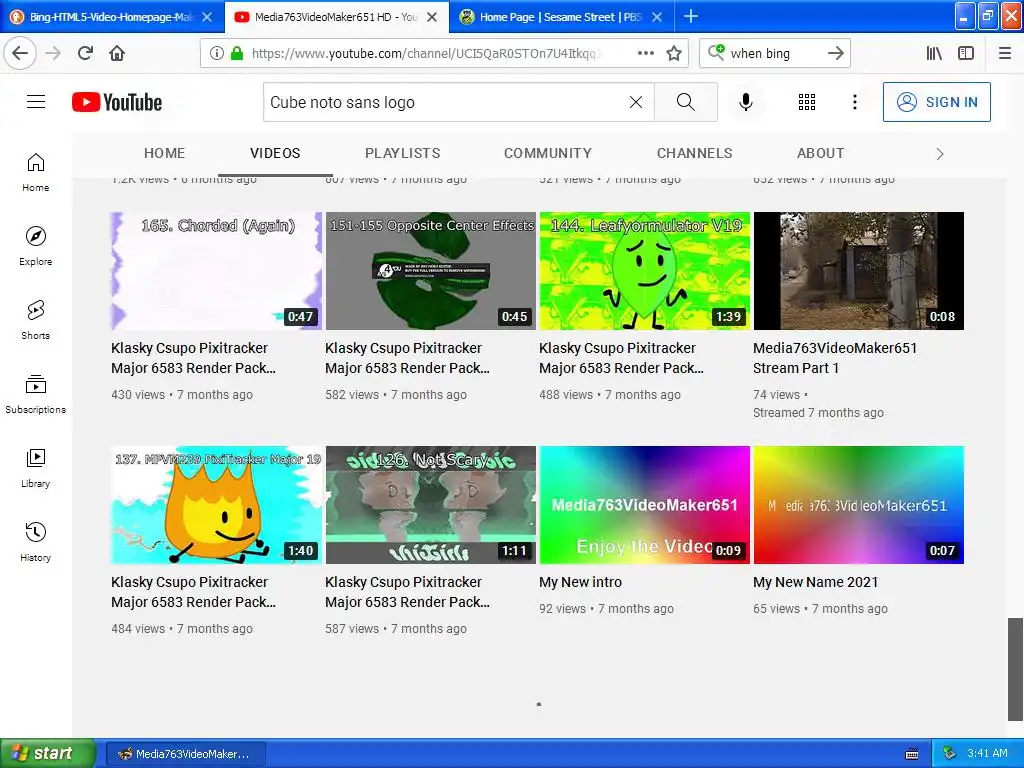Open channel HOME tab

click(x=165, y=153)
